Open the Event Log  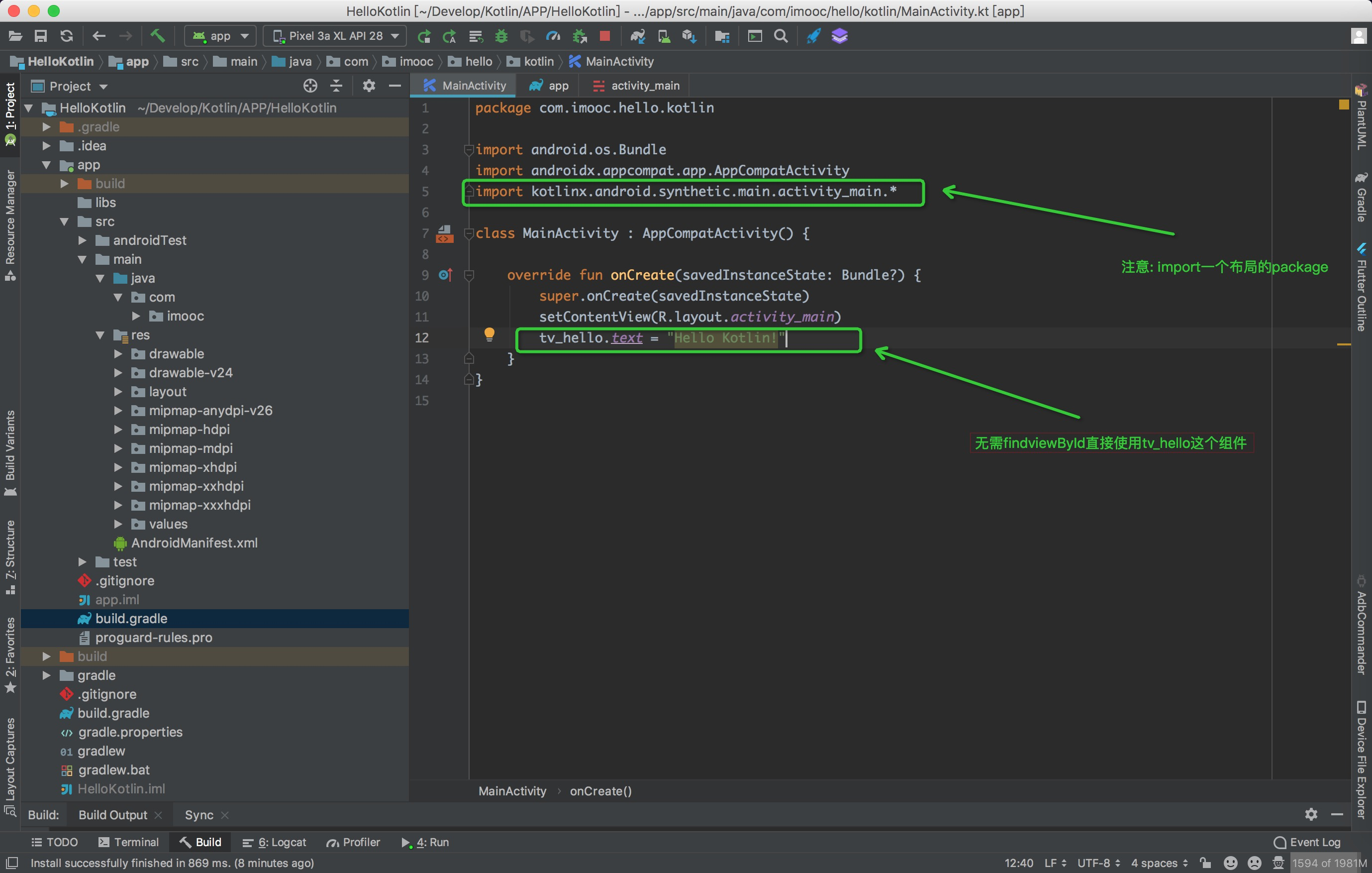tap(1306, 842)
